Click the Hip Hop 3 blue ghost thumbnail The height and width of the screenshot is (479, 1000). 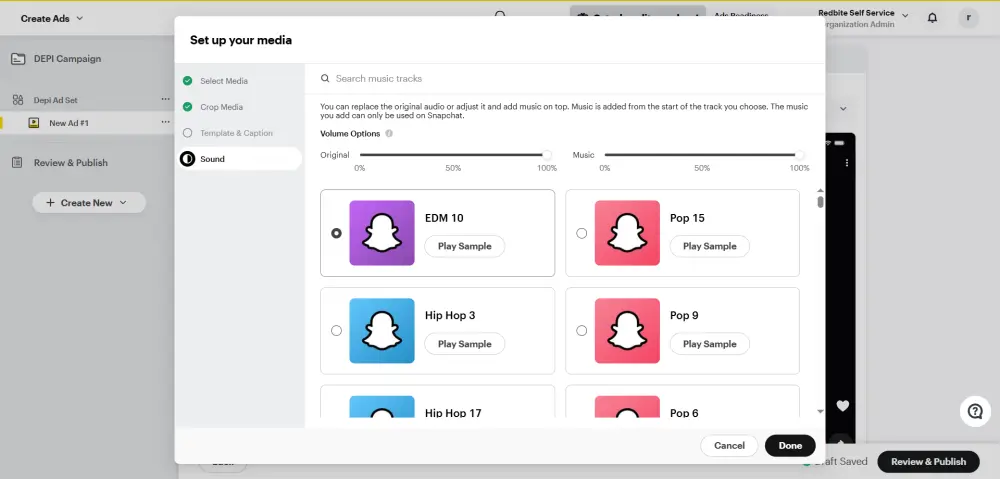382,330
